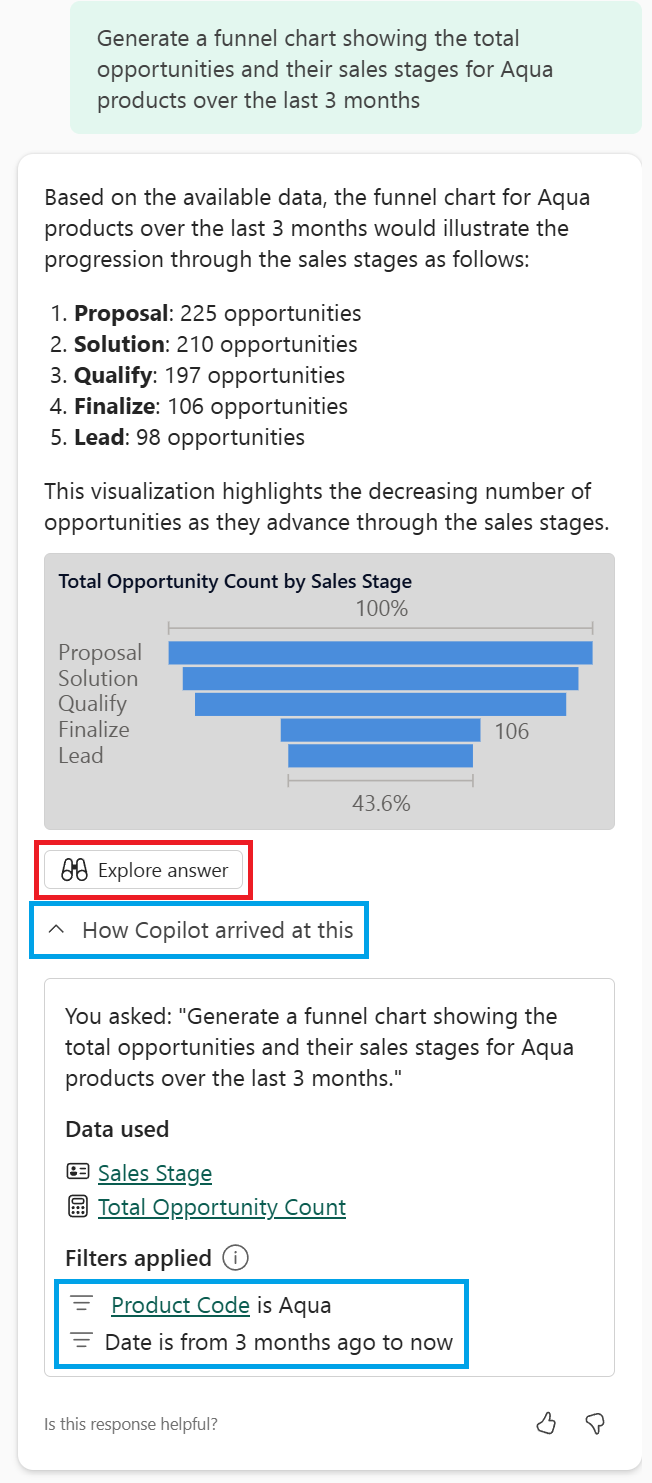Select the Finalize bar showing 106
Viewport: 652px width, 1483px height.
tap(380, 730)
